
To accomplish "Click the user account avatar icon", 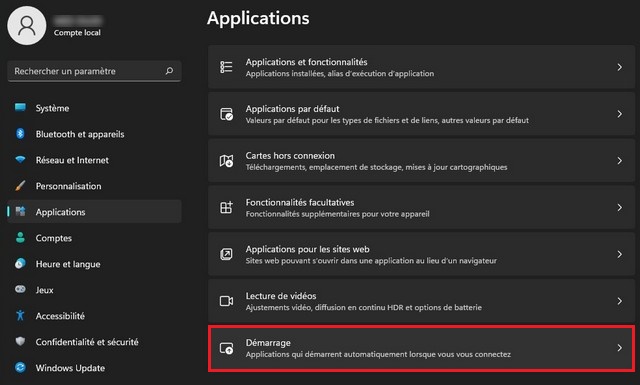I will click(x=27, y=25).
